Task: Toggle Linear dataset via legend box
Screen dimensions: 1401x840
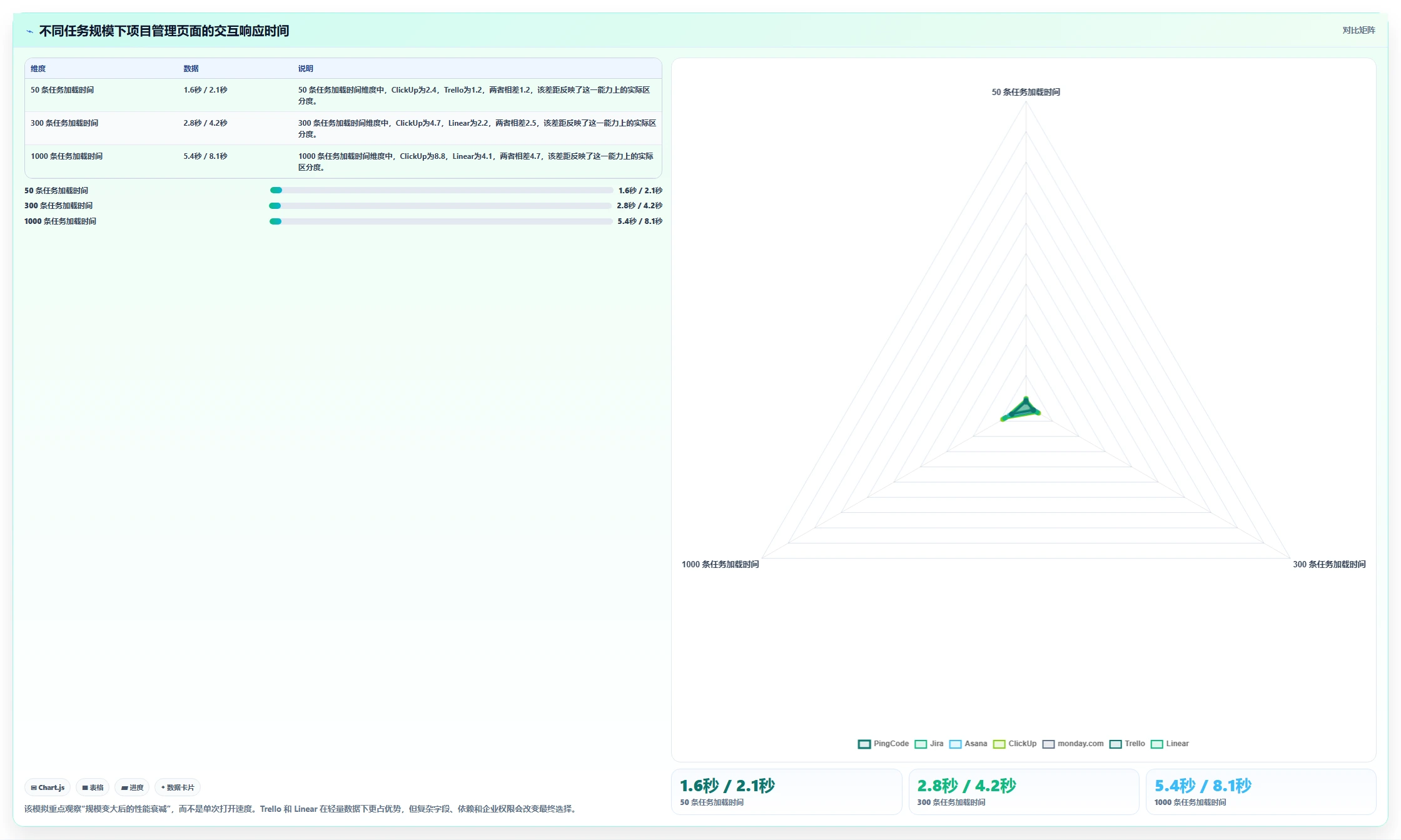Action: click(x=1156, y=744)
